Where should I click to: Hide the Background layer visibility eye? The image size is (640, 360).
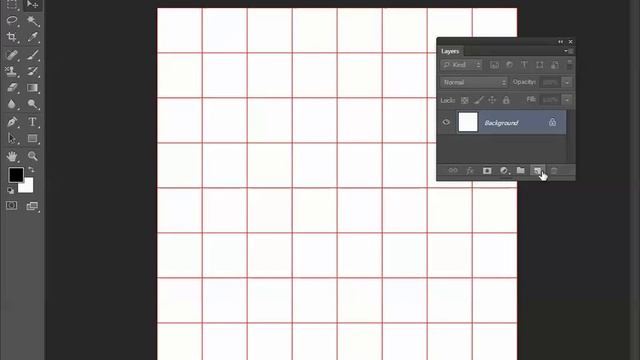(446, 122)
